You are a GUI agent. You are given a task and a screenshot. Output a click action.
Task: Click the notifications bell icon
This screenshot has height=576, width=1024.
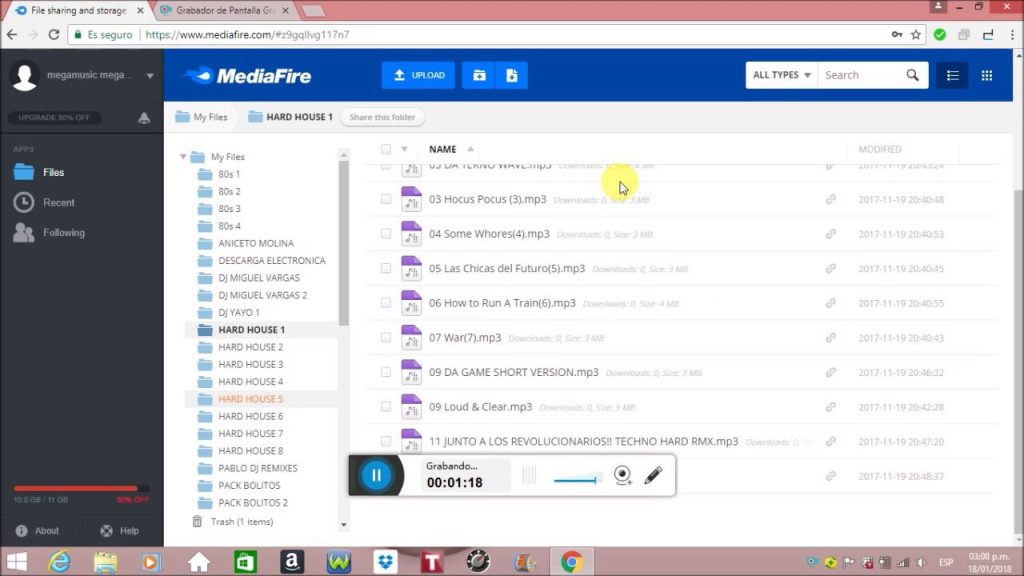click(144, 118)
